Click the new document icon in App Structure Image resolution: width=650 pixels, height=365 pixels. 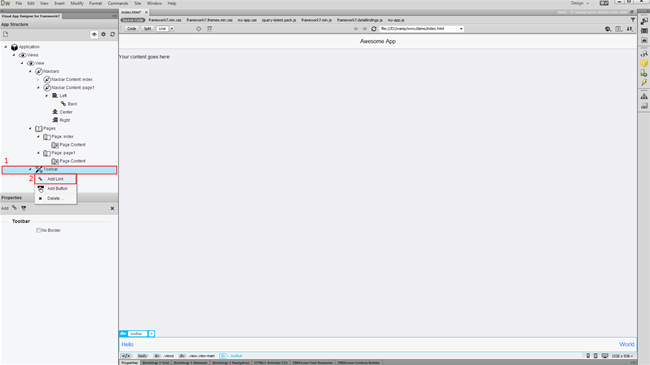click(6, 34)
